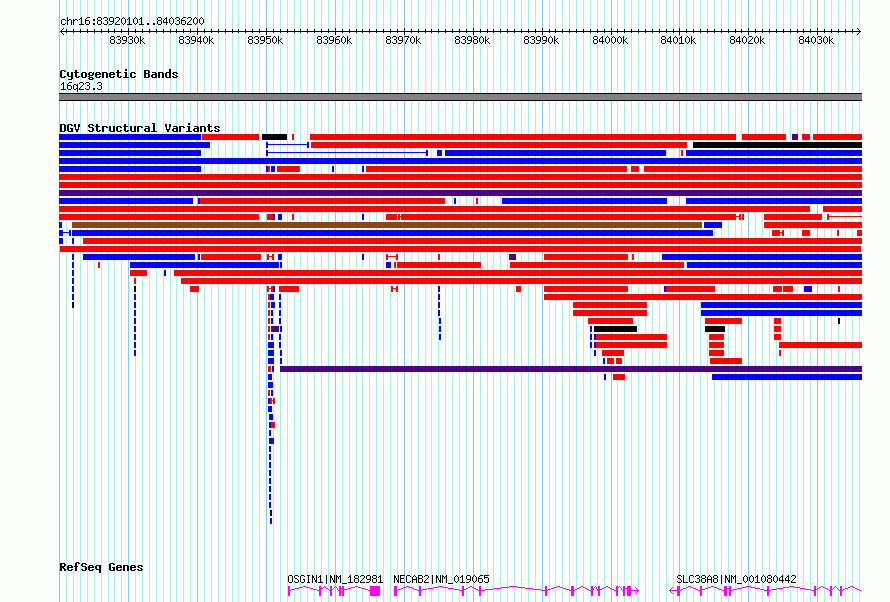Click the long brown structural variant bar
This screenshot has width=890, height=602.
pyautogui.click(x=387, y=225)
